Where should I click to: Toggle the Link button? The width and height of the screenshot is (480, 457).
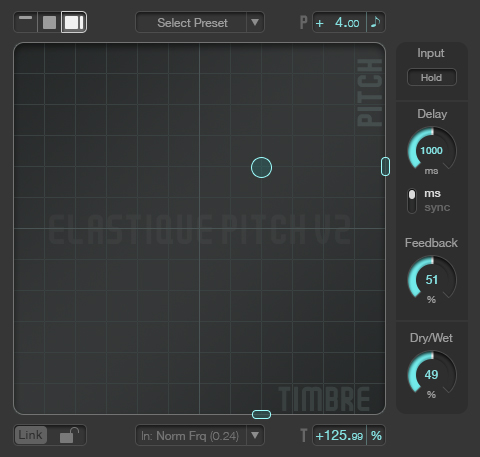click(31, 435)
